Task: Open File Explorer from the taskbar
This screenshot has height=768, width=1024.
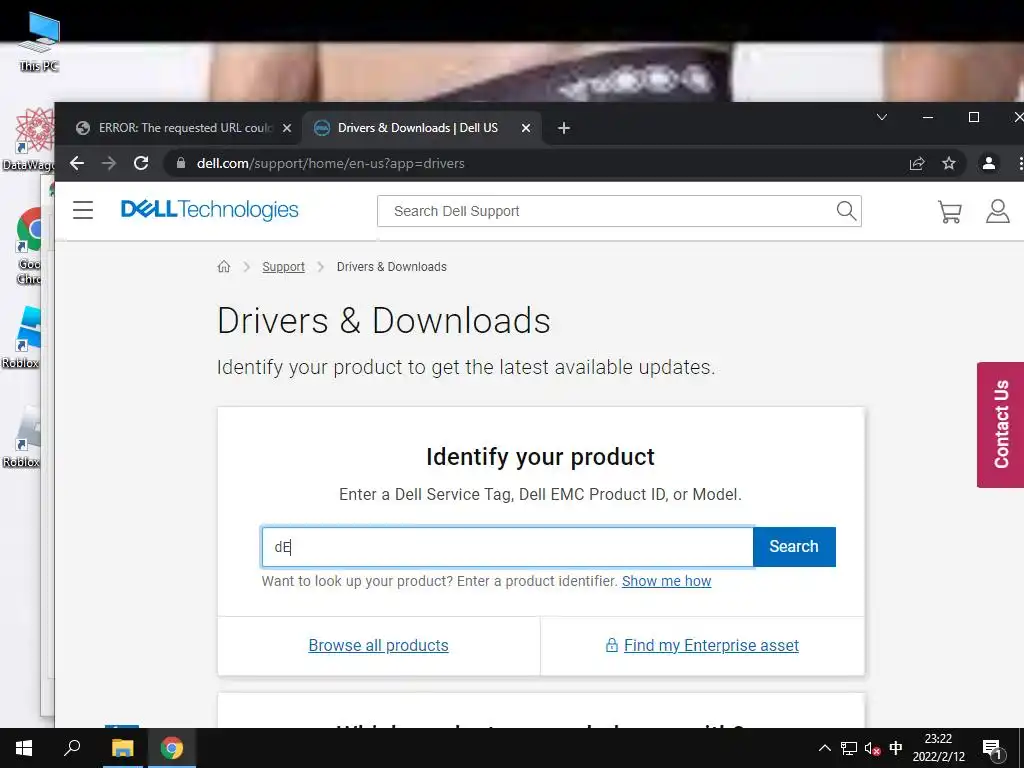Action: point(122,748)
